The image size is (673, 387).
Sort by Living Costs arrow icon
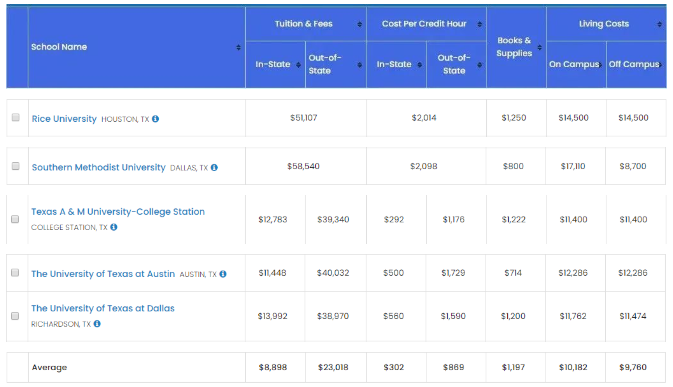(x=659, y=24)
